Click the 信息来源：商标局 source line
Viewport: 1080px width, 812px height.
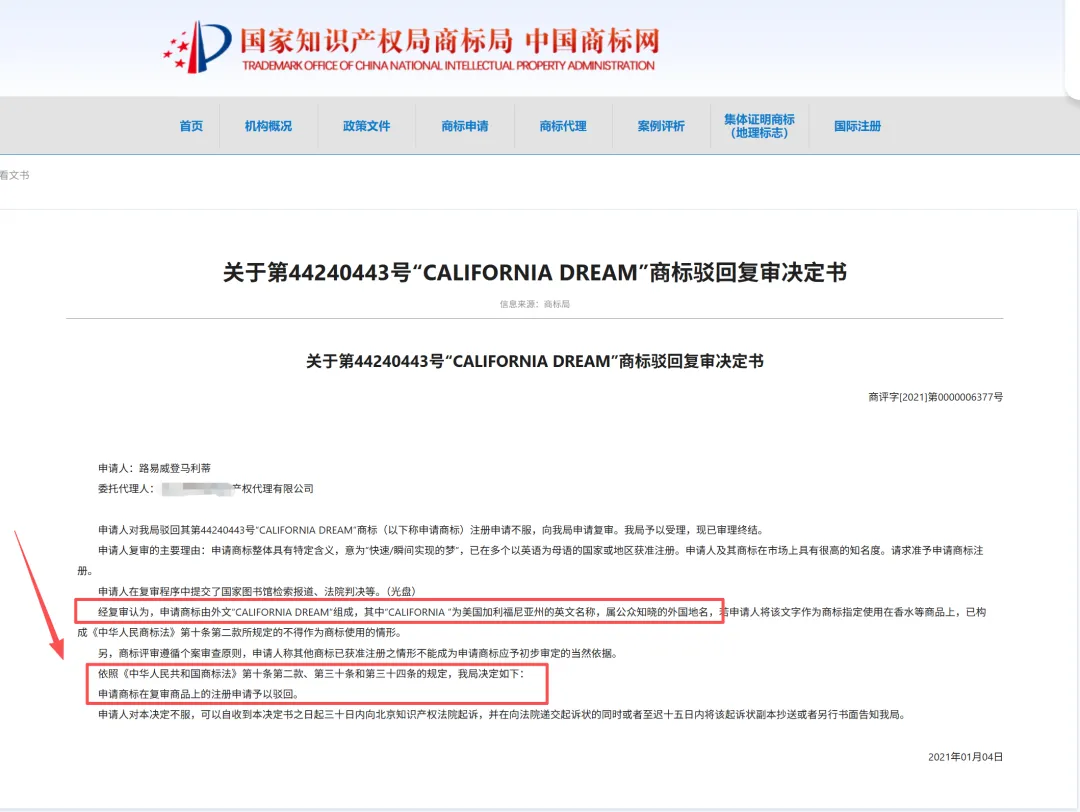[534, 304]
